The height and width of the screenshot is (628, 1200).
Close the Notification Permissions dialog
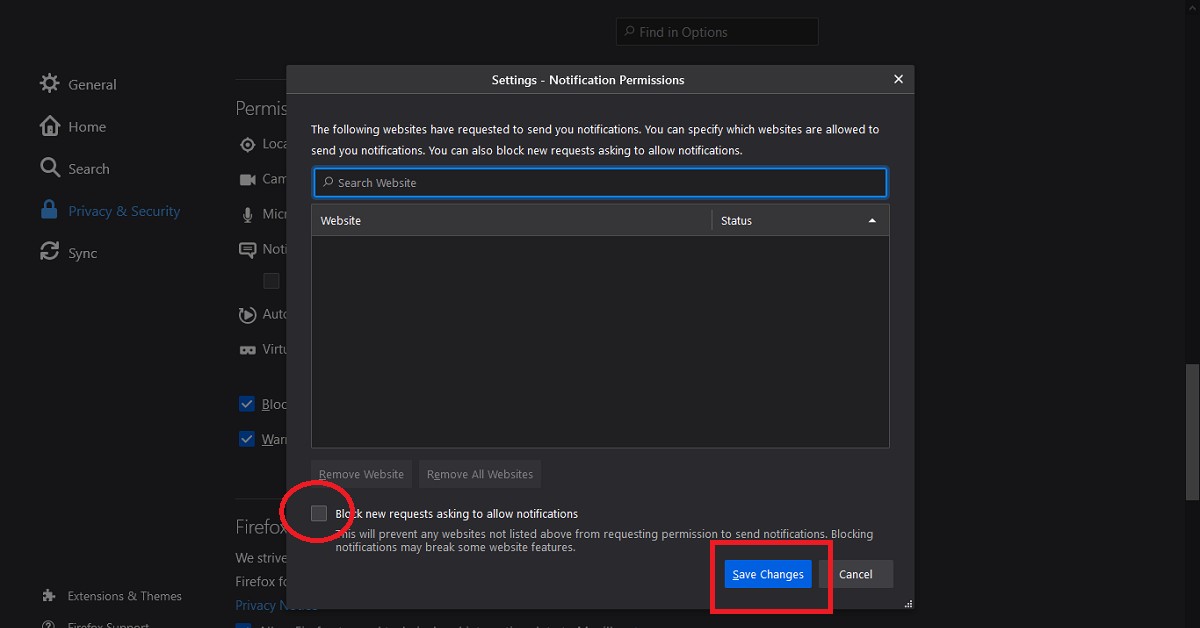898,80
